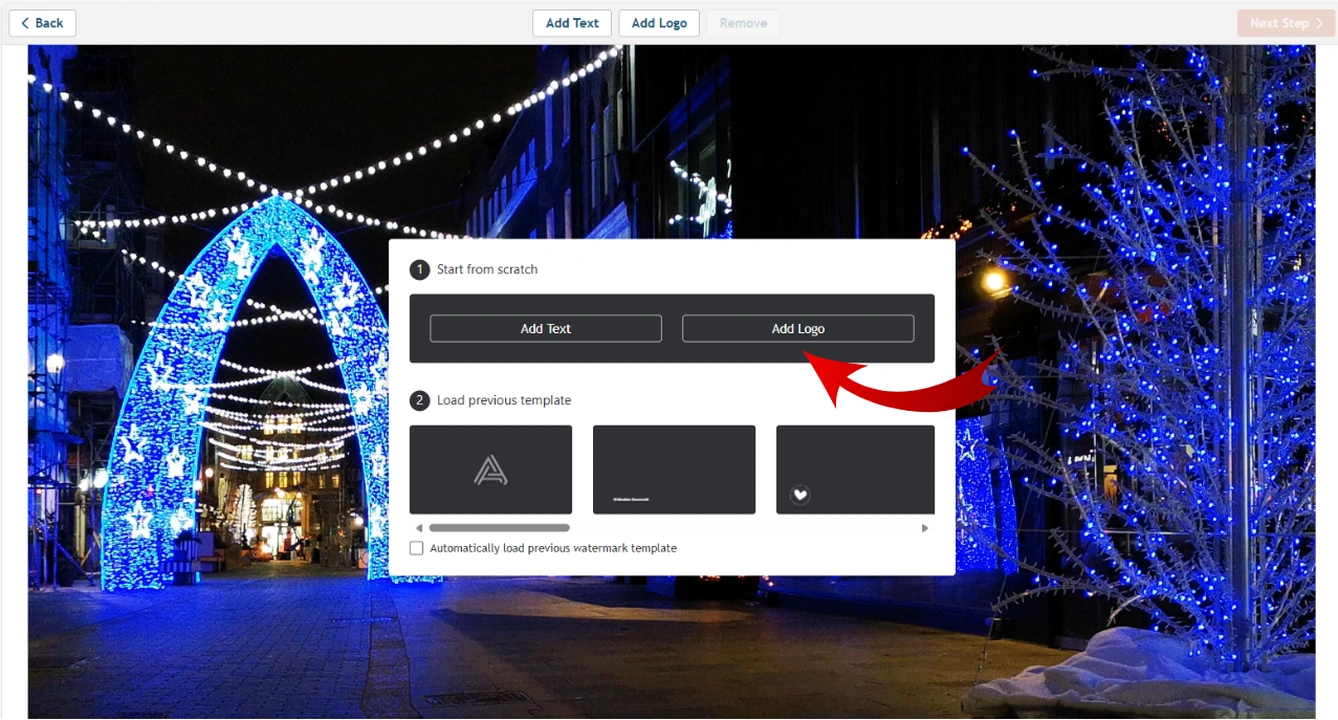Choose Add Logo in the dialog

[798, 328]
